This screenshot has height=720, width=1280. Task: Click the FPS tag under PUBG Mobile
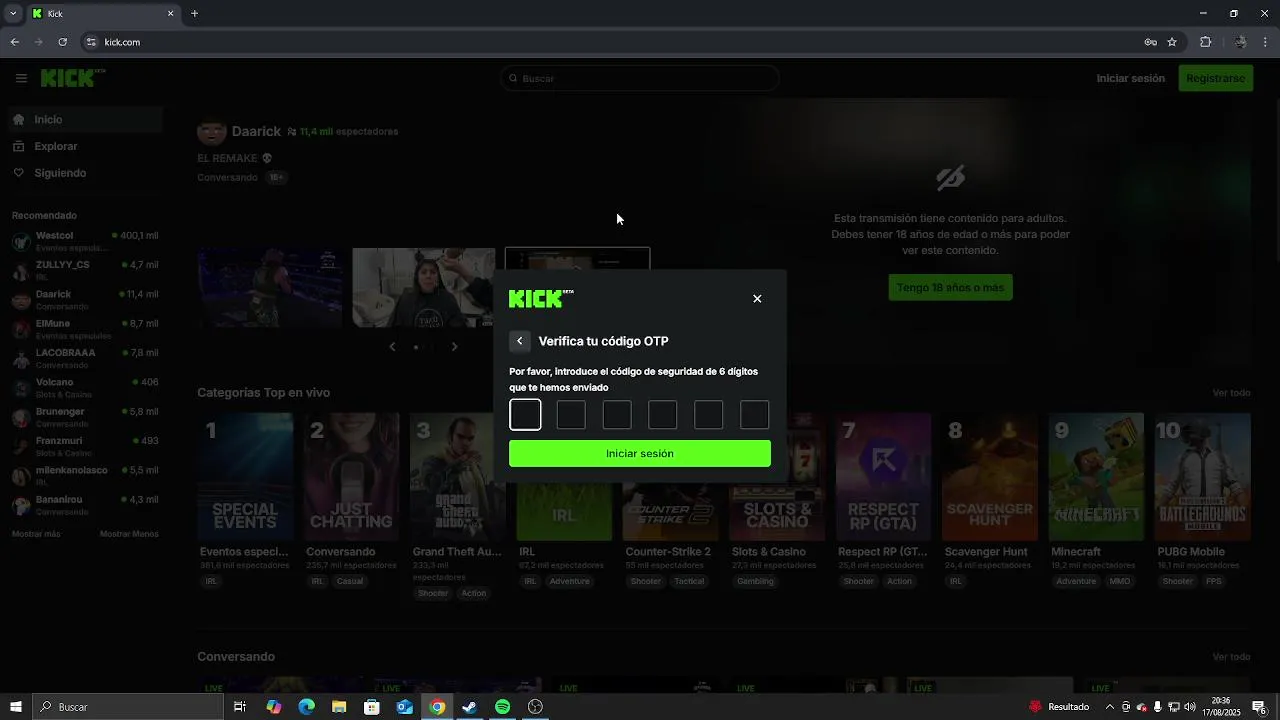click(x=1213, y=581)
